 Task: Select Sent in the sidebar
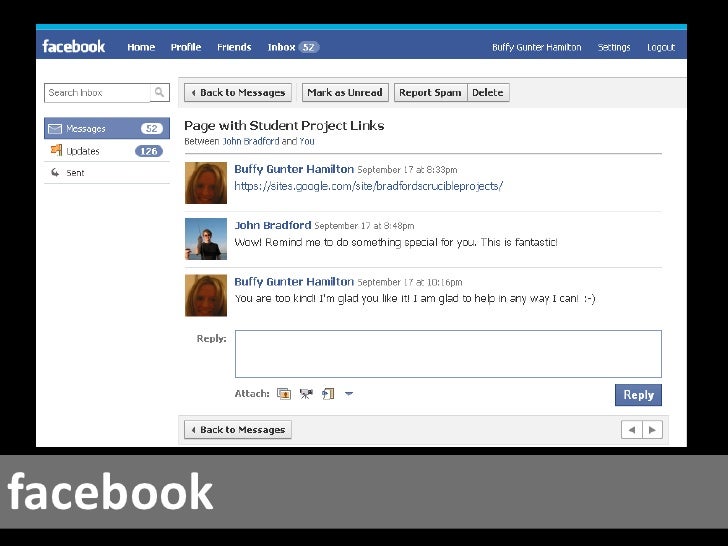coord(107,173)
